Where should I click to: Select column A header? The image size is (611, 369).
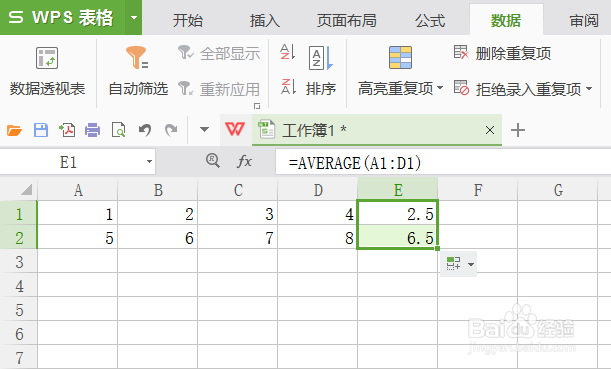pyautogui.click(x=78, y=190)
